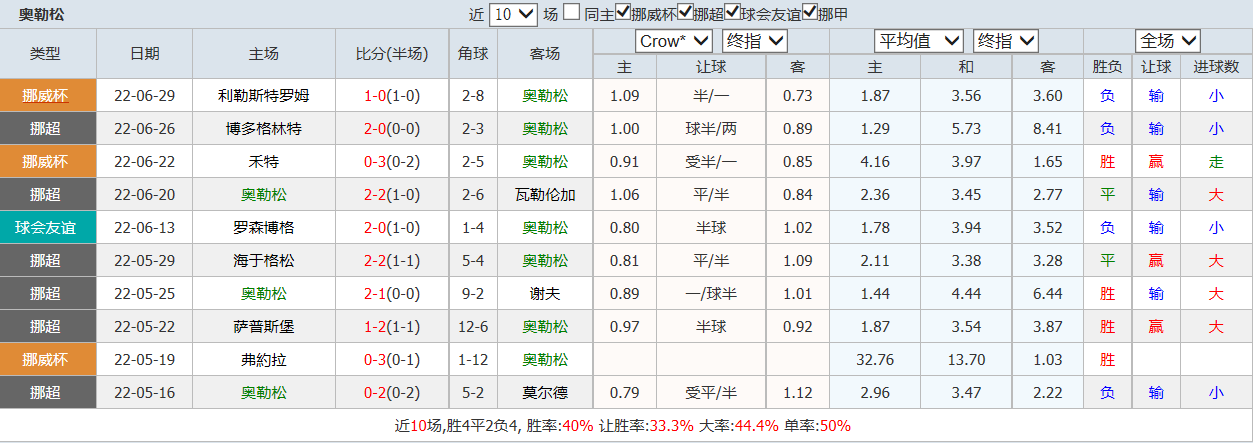Open the Crow* bookmaker dropdown
This screenshot has width=1254, height=443.
(674, 41)
